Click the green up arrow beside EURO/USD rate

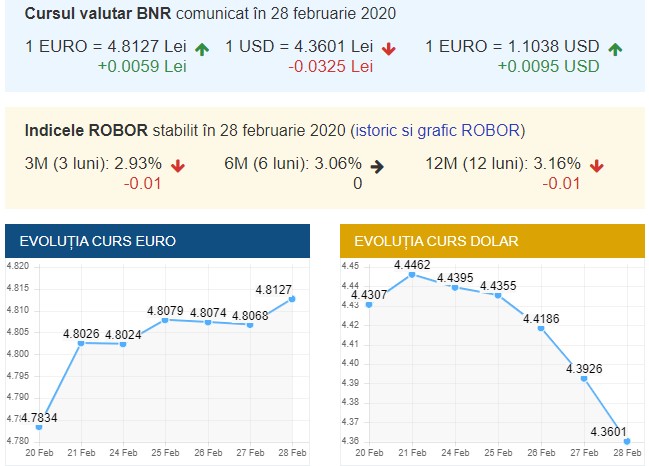click(615, 48)
